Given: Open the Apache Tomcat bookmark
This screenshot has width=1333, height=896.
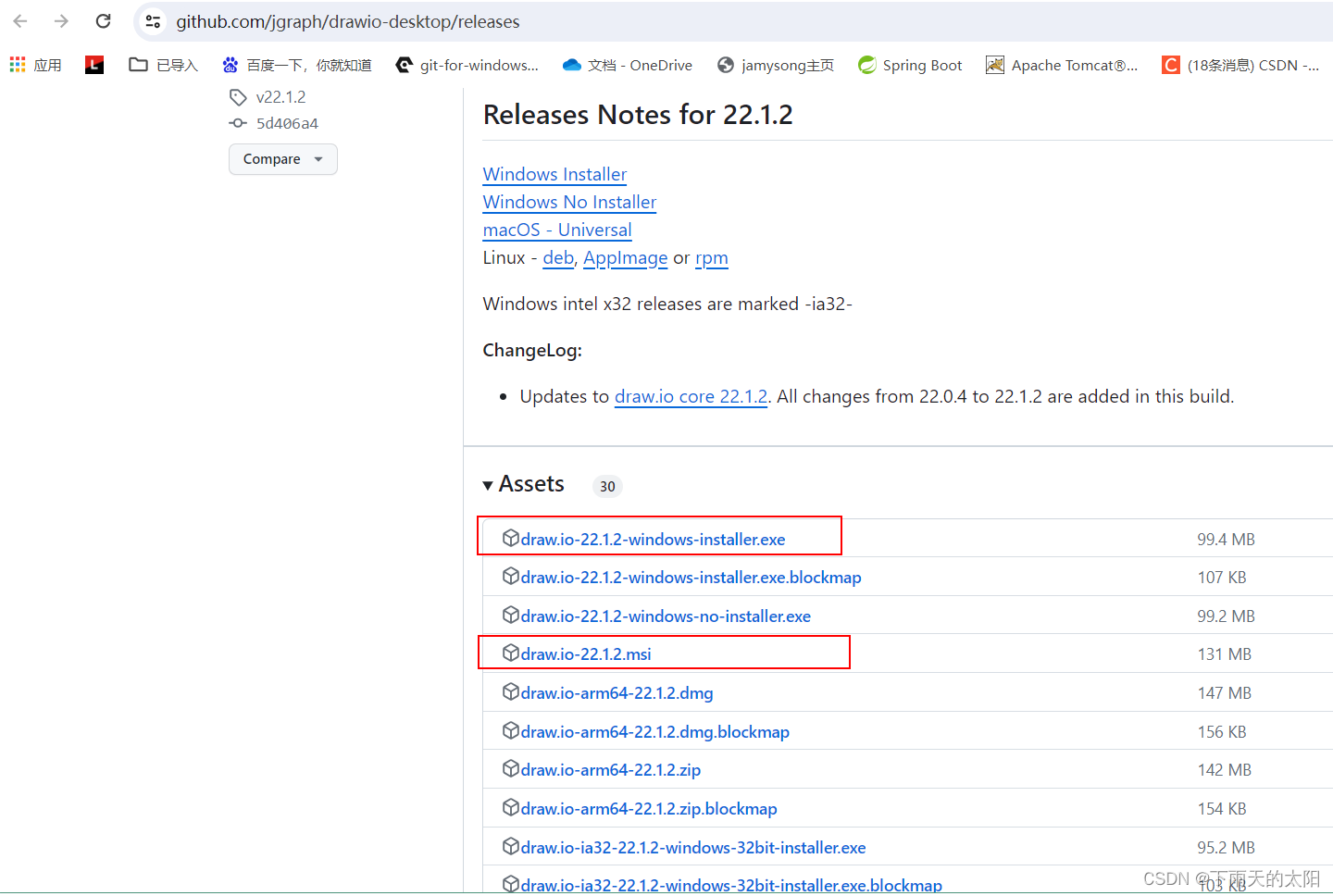Looking at the screenshot, I should pyautogui.click(x=1062, y=65).
